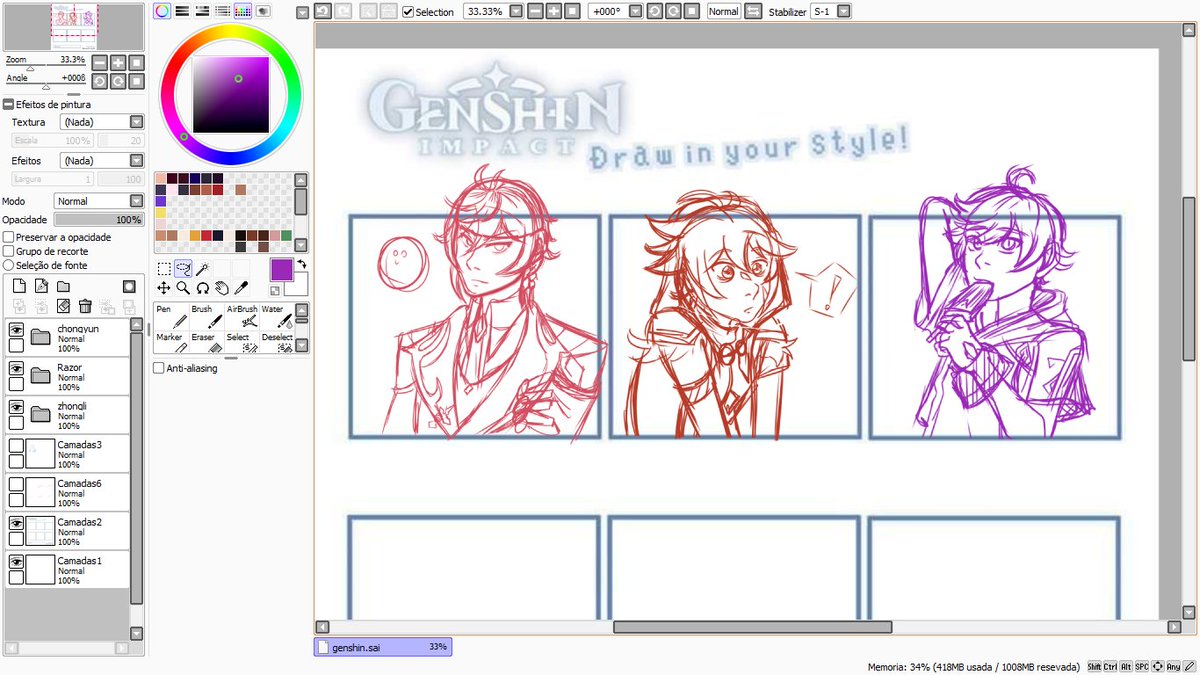Create a new linework layer
Viewport: 1200px width, 675px height.
[40, 286]
